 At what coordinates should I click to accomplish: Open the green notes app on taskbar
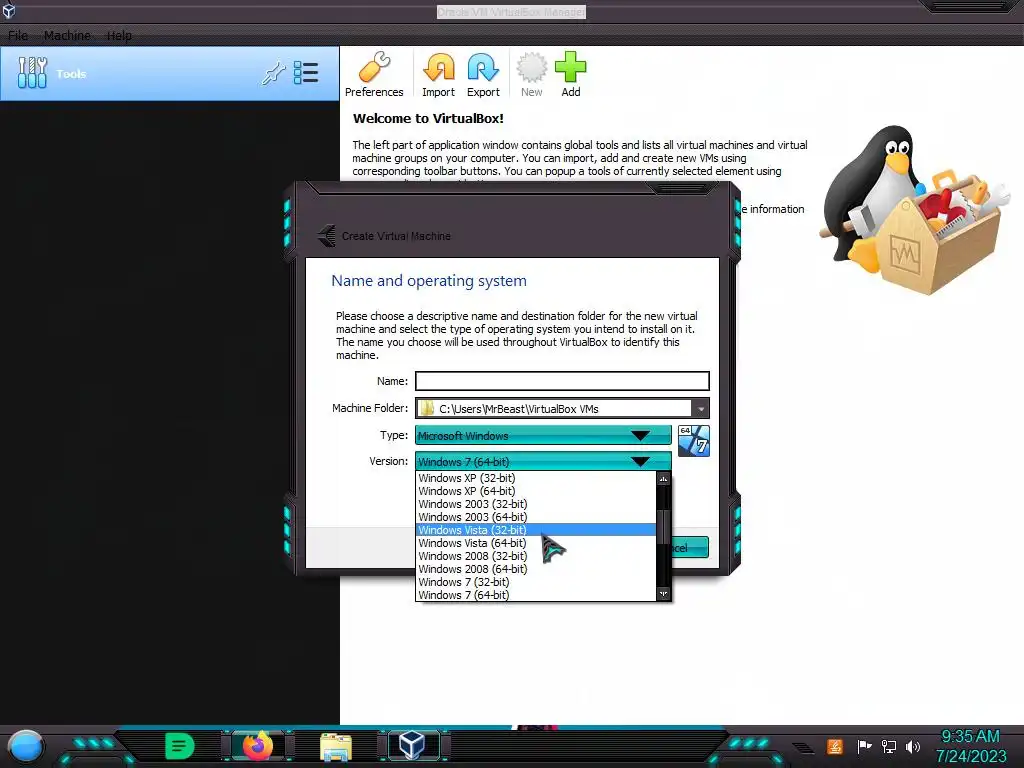coord(180,746)
